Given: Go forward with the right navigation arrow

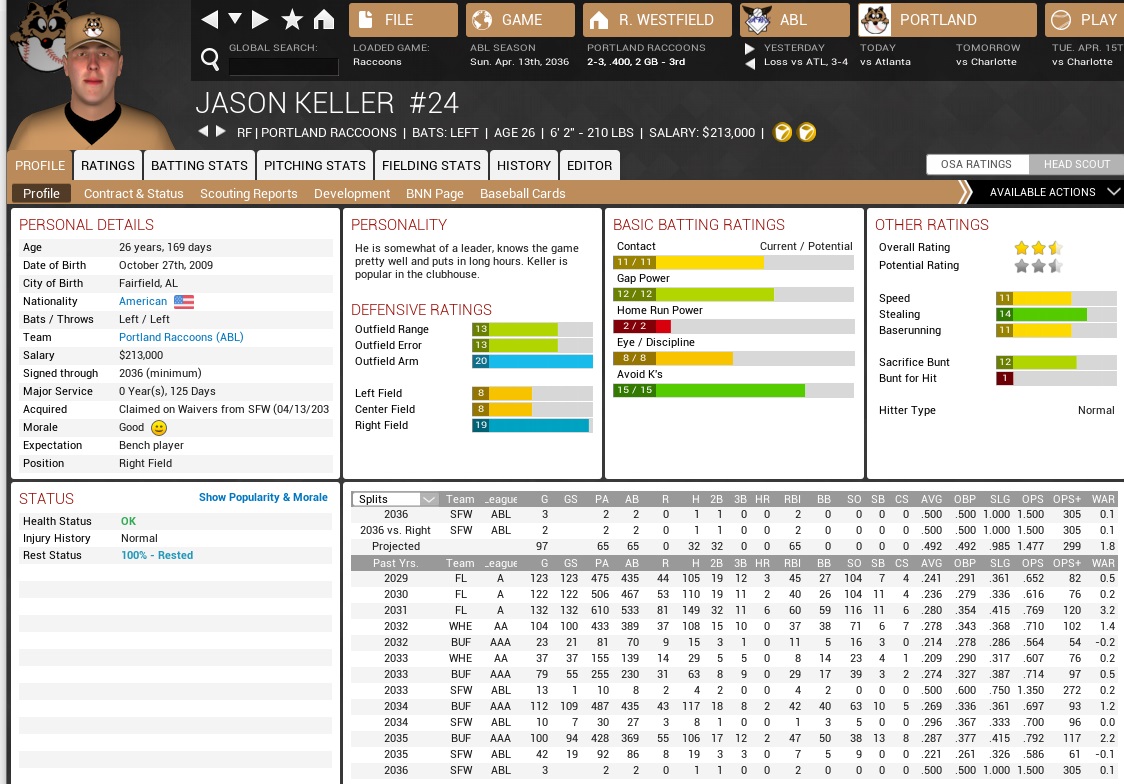Looking at the screenshot, I should pos(260,20).
